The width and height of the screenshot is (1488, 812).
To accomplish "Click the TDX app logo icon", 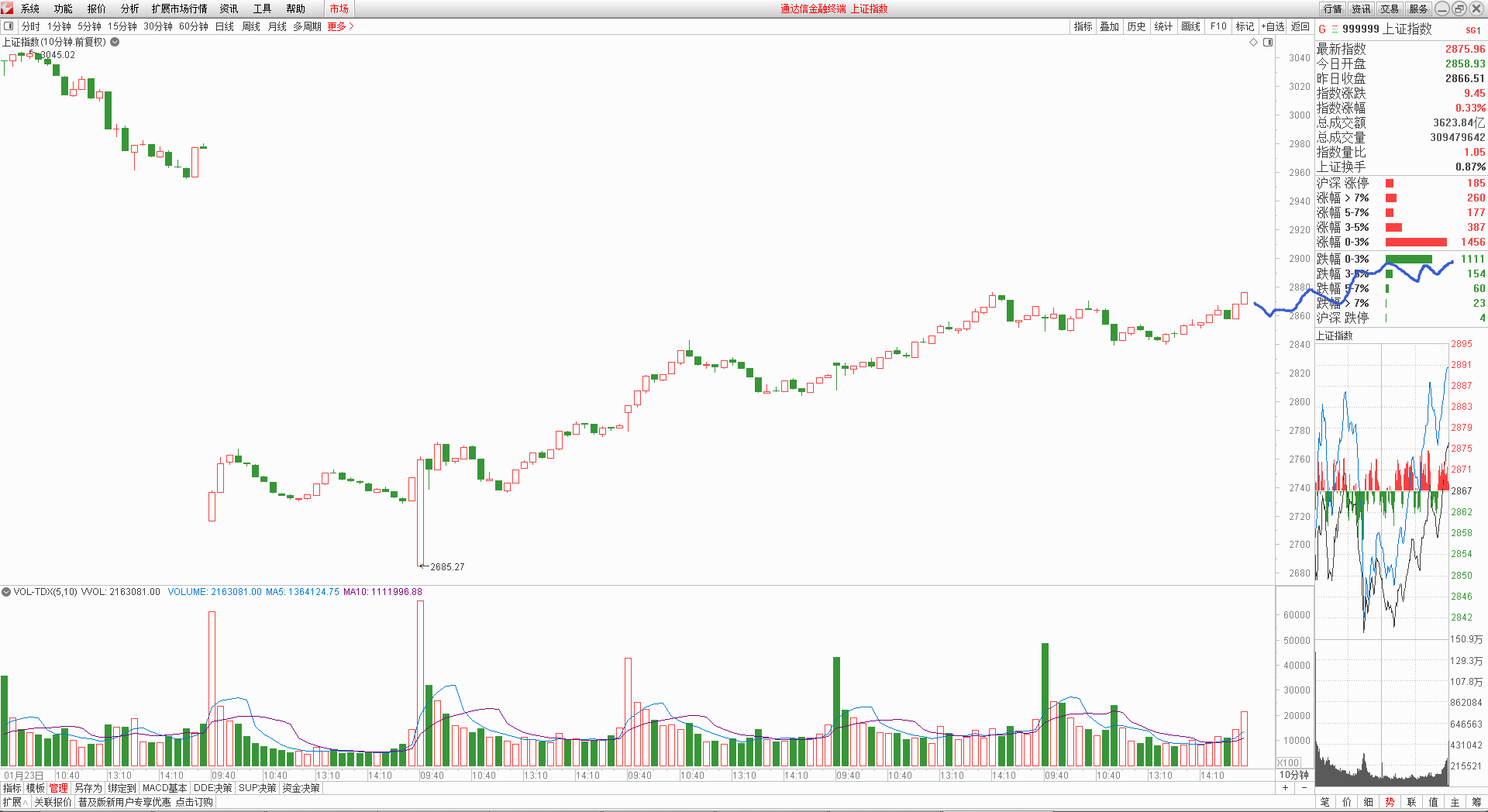I will [7, 9].
